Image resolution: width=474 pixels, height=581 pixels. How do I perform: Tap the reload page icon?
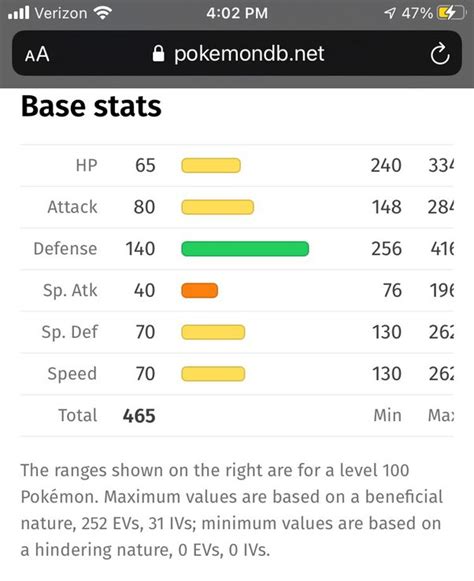point(440,54)
